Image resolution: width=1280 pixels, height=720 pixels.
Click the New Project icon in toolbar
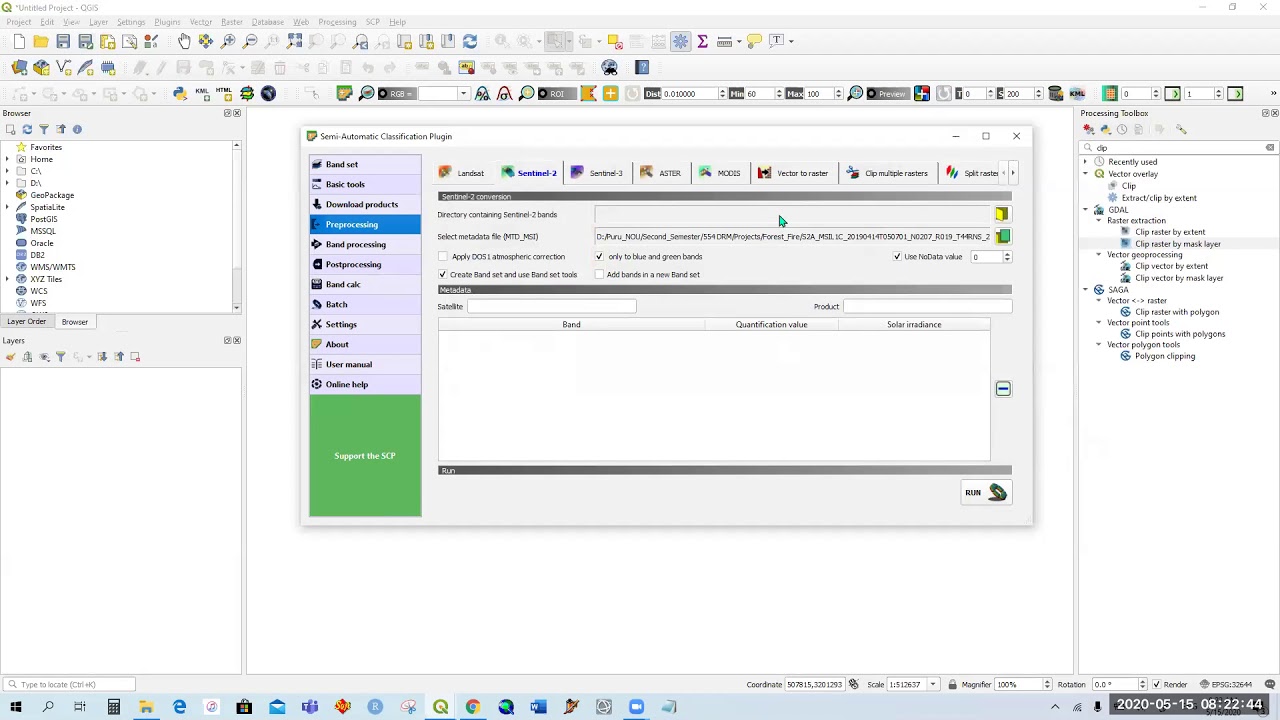(x=19, y=41)
